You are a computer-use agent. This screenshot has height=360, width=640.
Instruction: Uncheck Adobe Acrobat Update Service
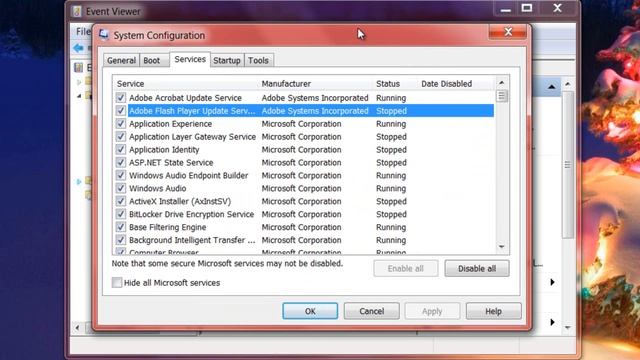120,98
